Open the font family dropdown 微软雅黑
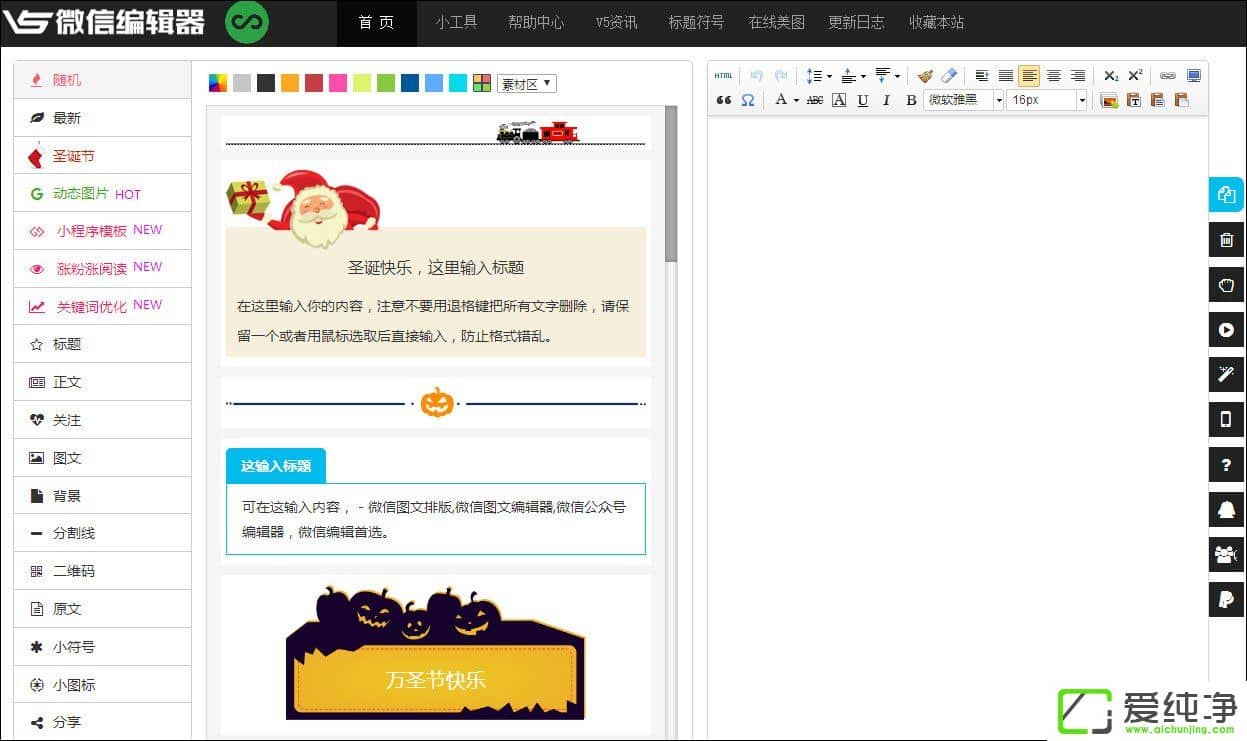The width and height of the screenshot is (1247, 741). point(963,100)
